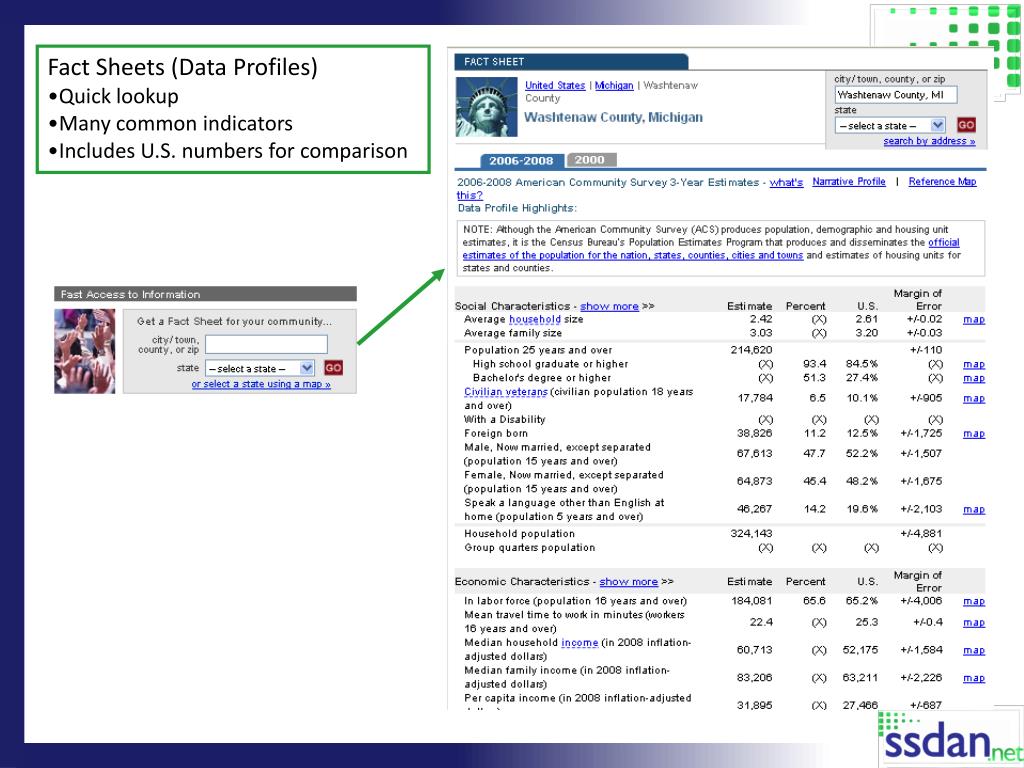Open the United States breadcrumb link

555,86
